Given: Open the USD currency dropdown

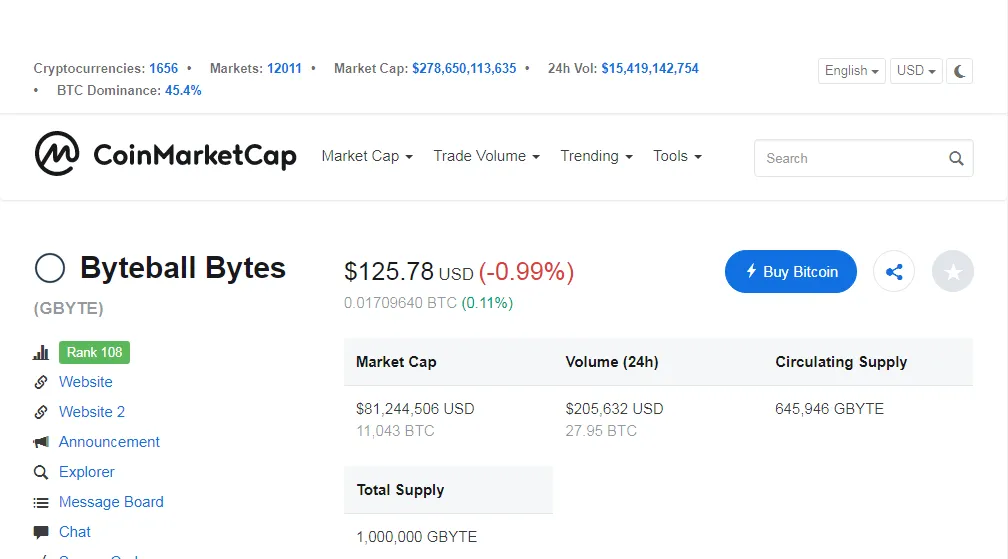Looking at the screenshot, I should 916,71.
